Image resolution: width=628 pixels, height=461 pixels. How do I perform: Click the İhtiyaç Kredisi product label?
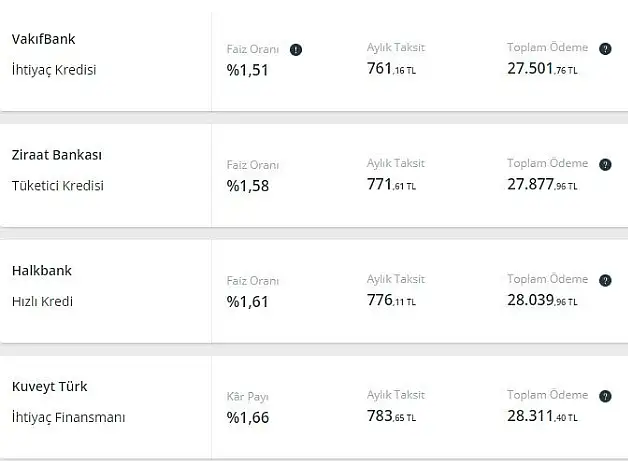(x=54, y=70)
